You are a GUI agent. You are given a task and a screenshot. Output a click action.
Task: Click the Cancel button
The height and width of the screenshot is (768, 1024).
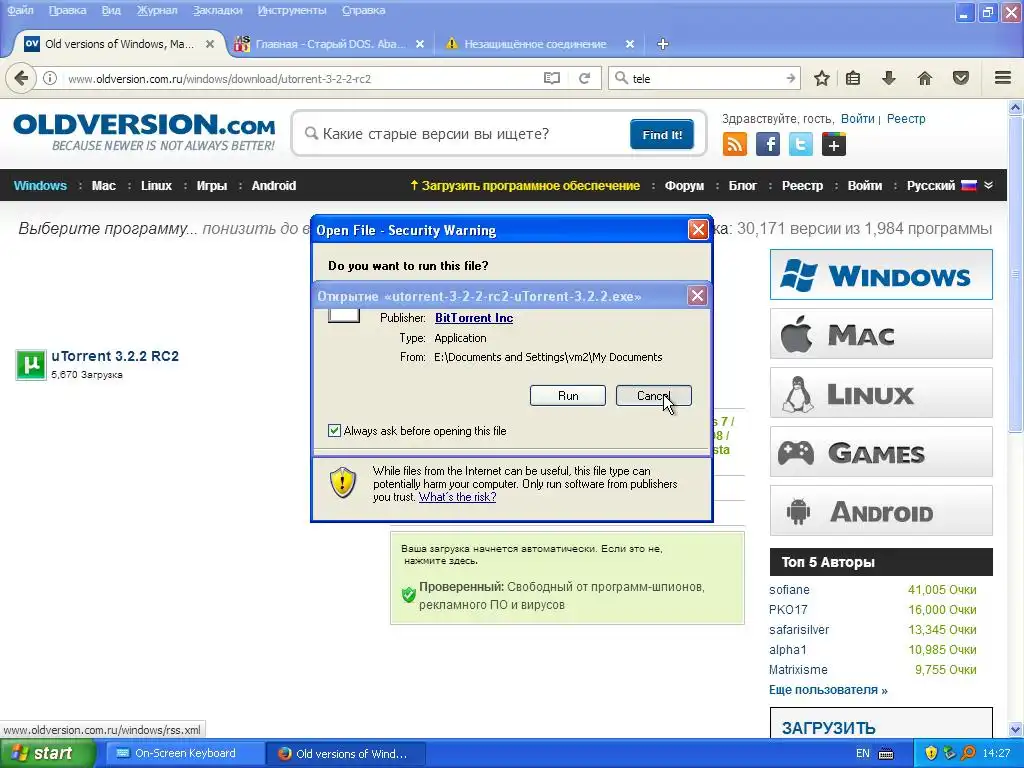pos(653,396)
